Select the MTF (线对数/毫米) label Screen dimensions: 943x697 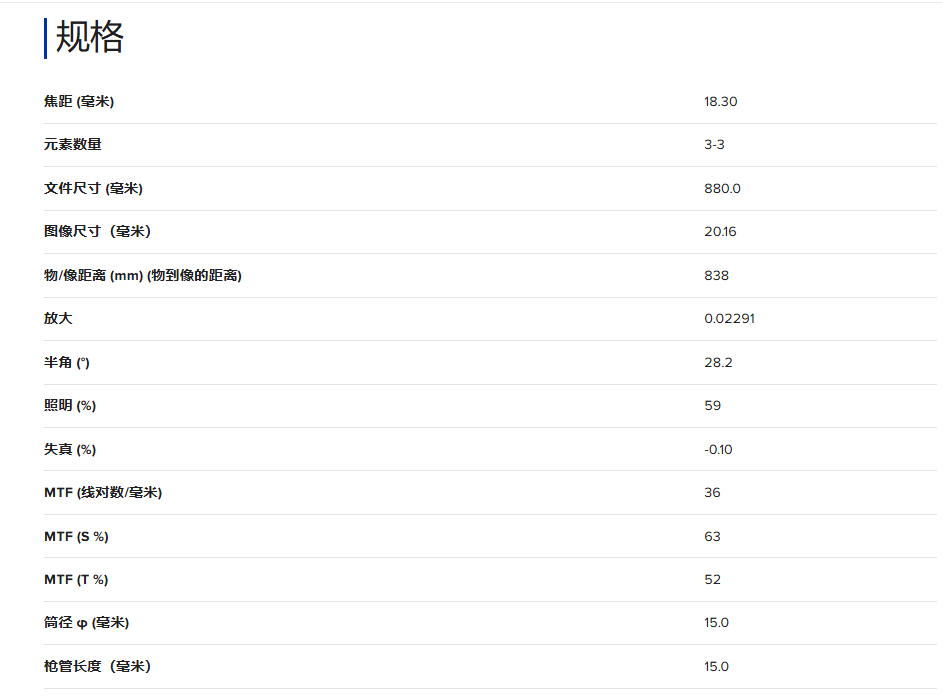click(x=103, y=493)
